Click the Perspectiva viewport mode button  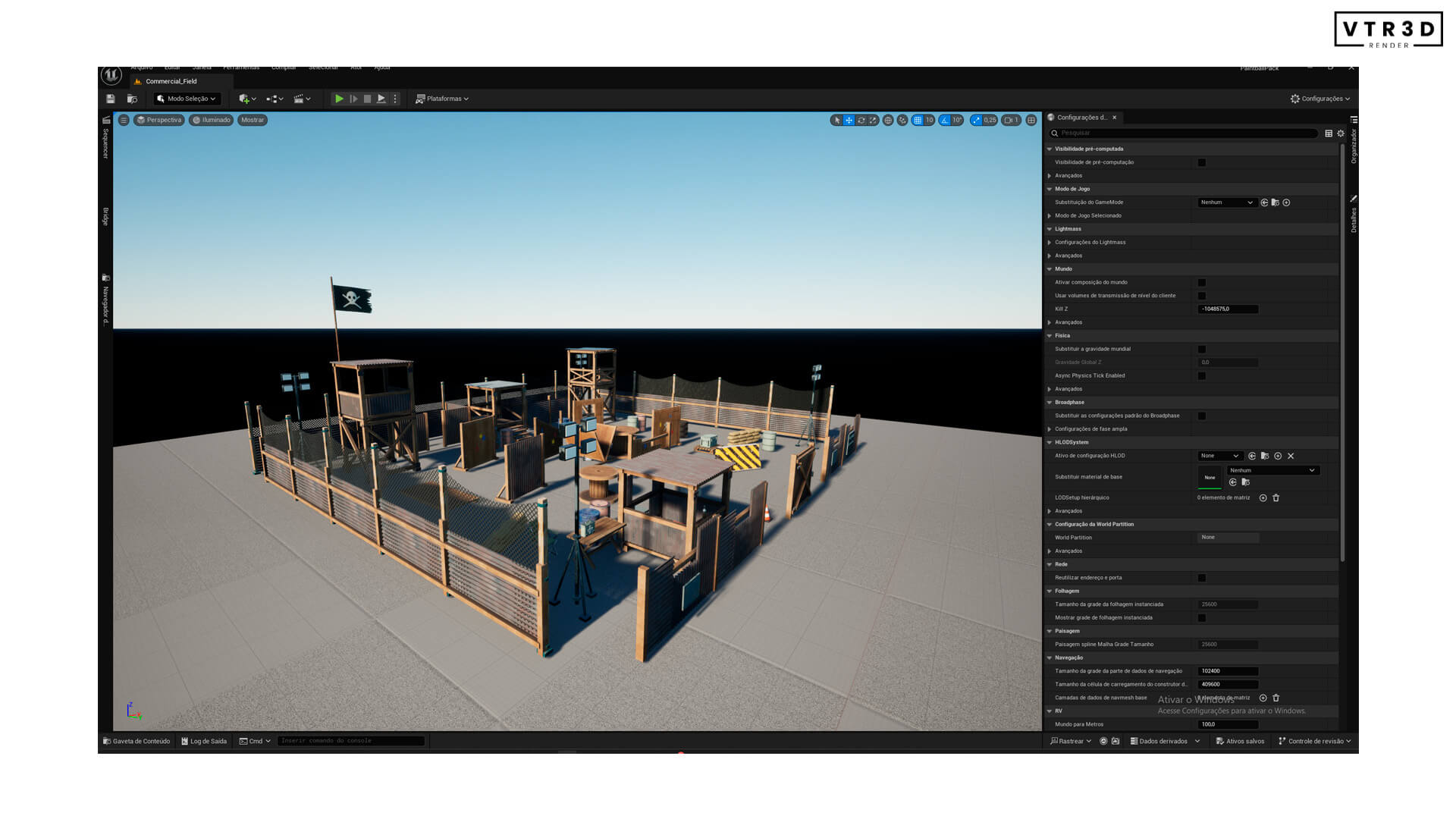click(159, 120)
